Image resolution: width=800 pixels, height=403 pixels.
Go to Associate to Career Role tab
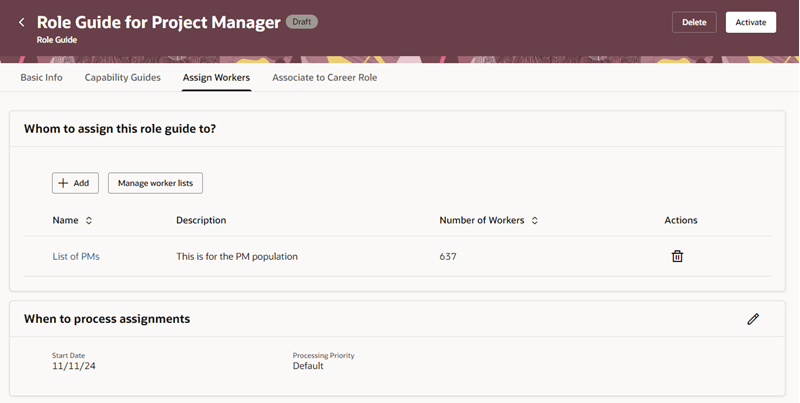point(324,77)
